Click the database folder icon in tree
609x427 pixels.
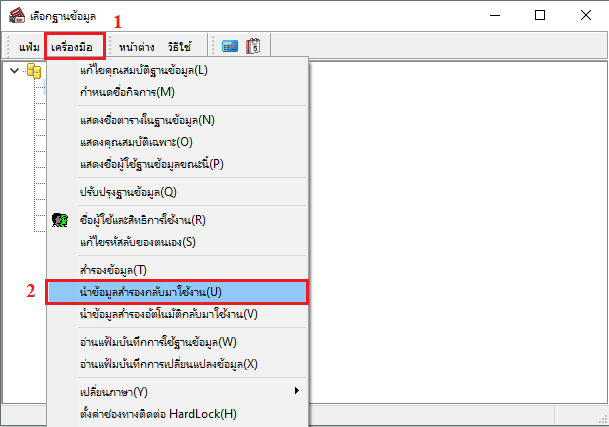(x=33, y=71)
